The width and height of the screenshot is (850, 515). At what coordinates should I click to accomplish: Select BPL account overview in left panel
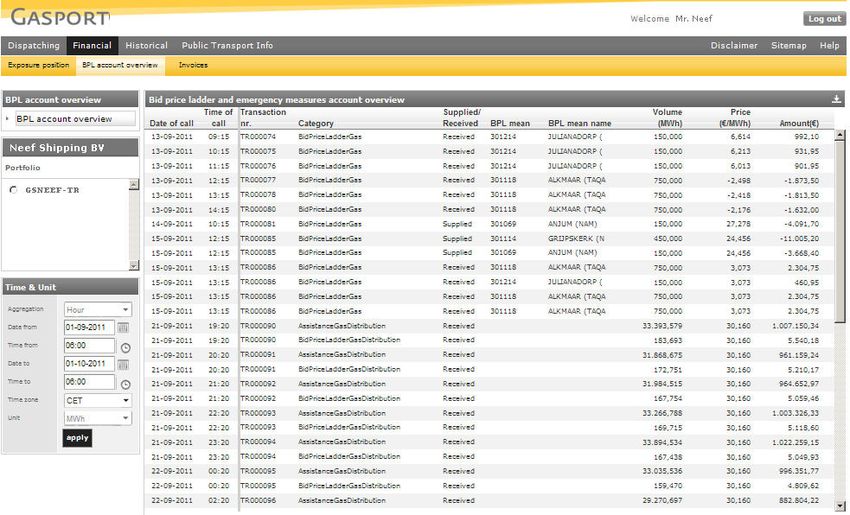(75, 119)
